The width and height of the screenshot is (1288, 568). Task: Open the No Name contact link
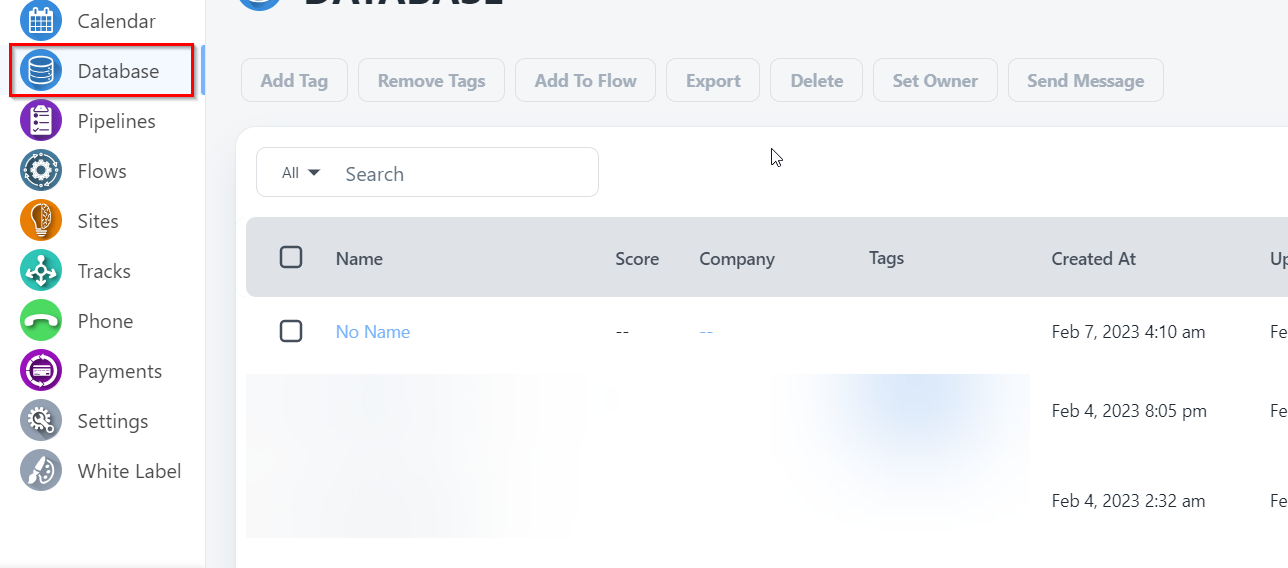click(373, 332)
